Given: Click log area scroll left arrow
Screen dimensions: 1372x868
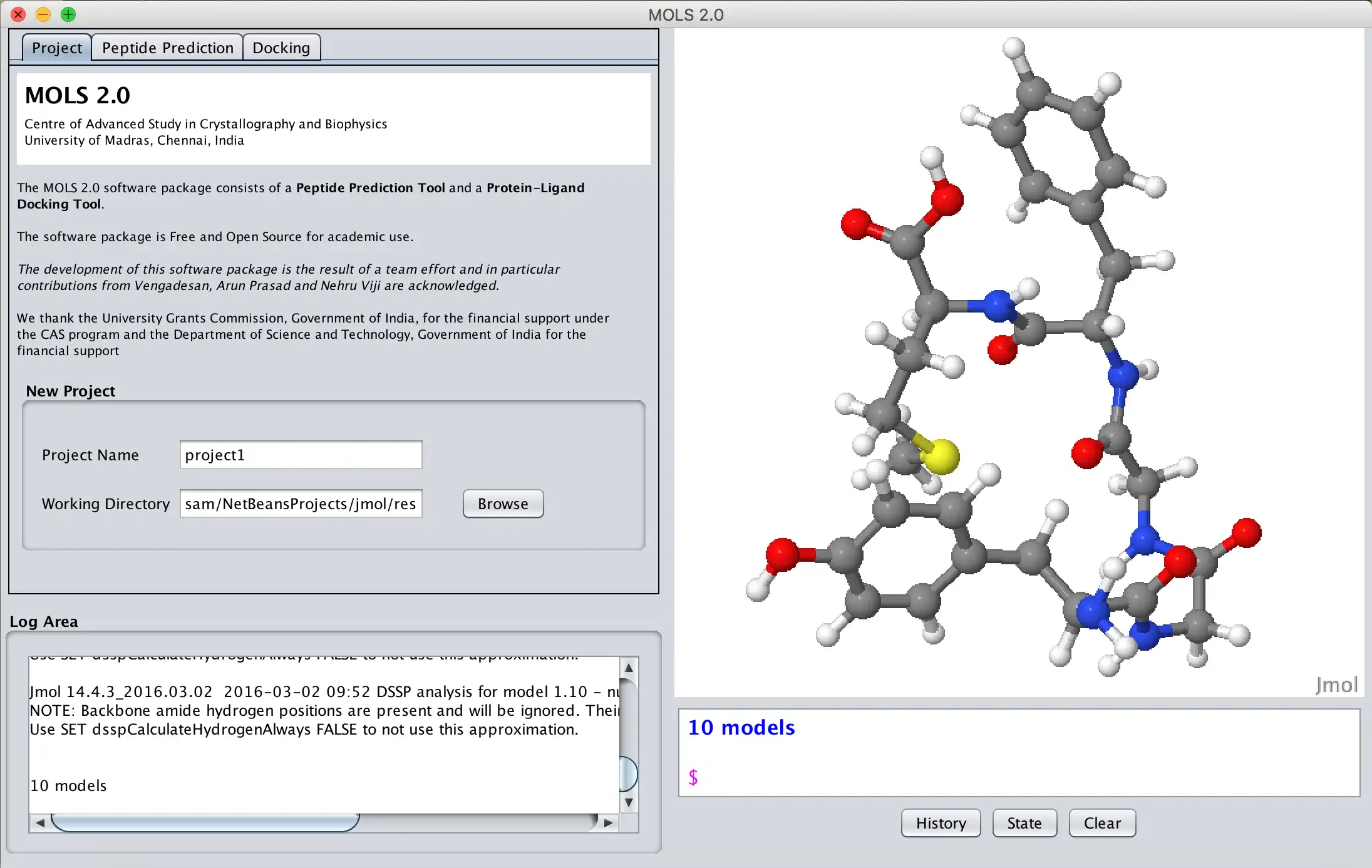Looking at the screenshot, I should pyautogui.click(x=39, y=823).
